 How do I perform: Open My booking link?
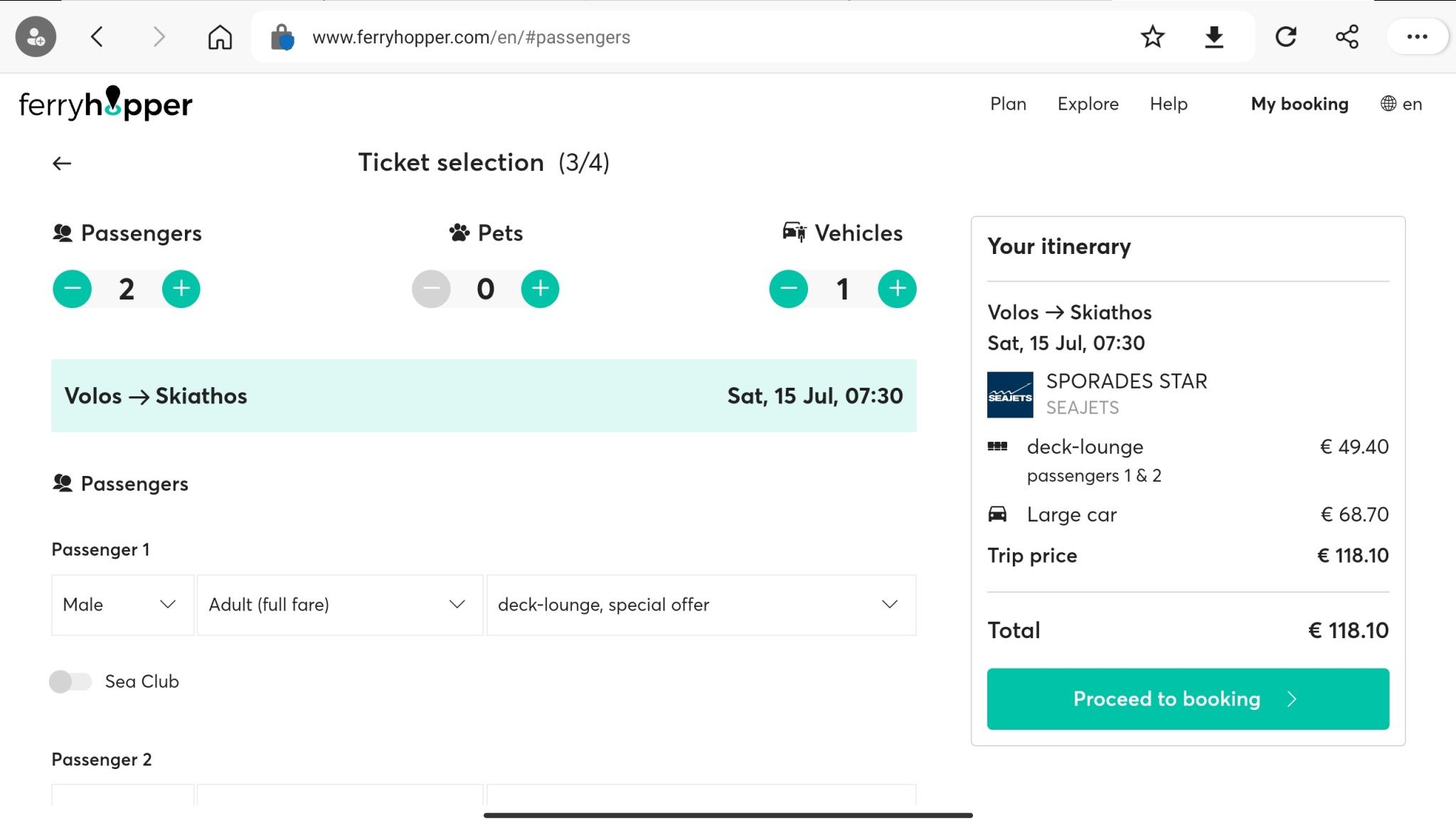pos(1299,104)
